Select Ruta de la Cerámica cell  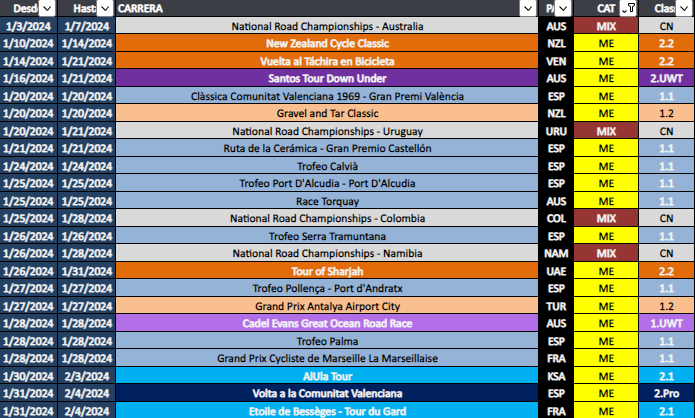tap(327, 148)
